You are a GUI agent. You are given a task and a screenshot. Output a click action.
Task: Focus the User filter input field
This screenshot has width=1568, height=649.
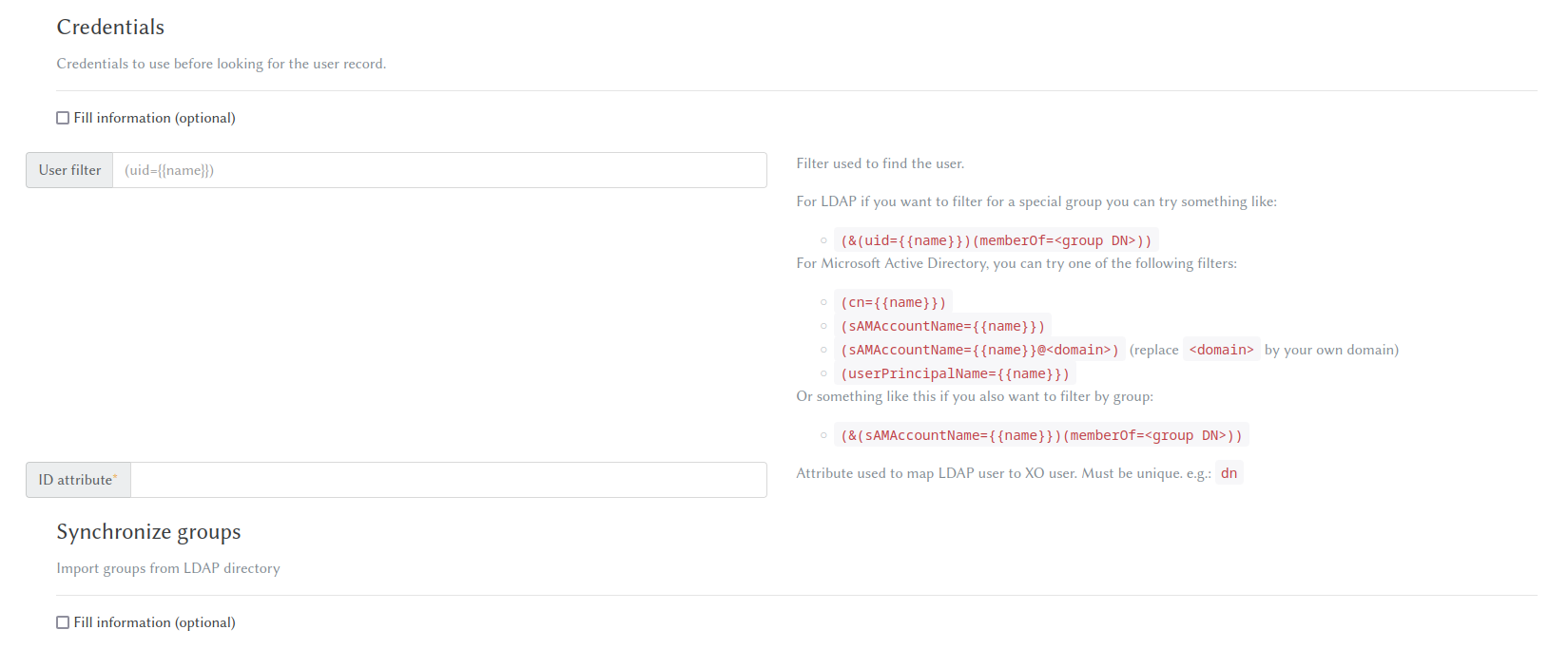[439, 170]
